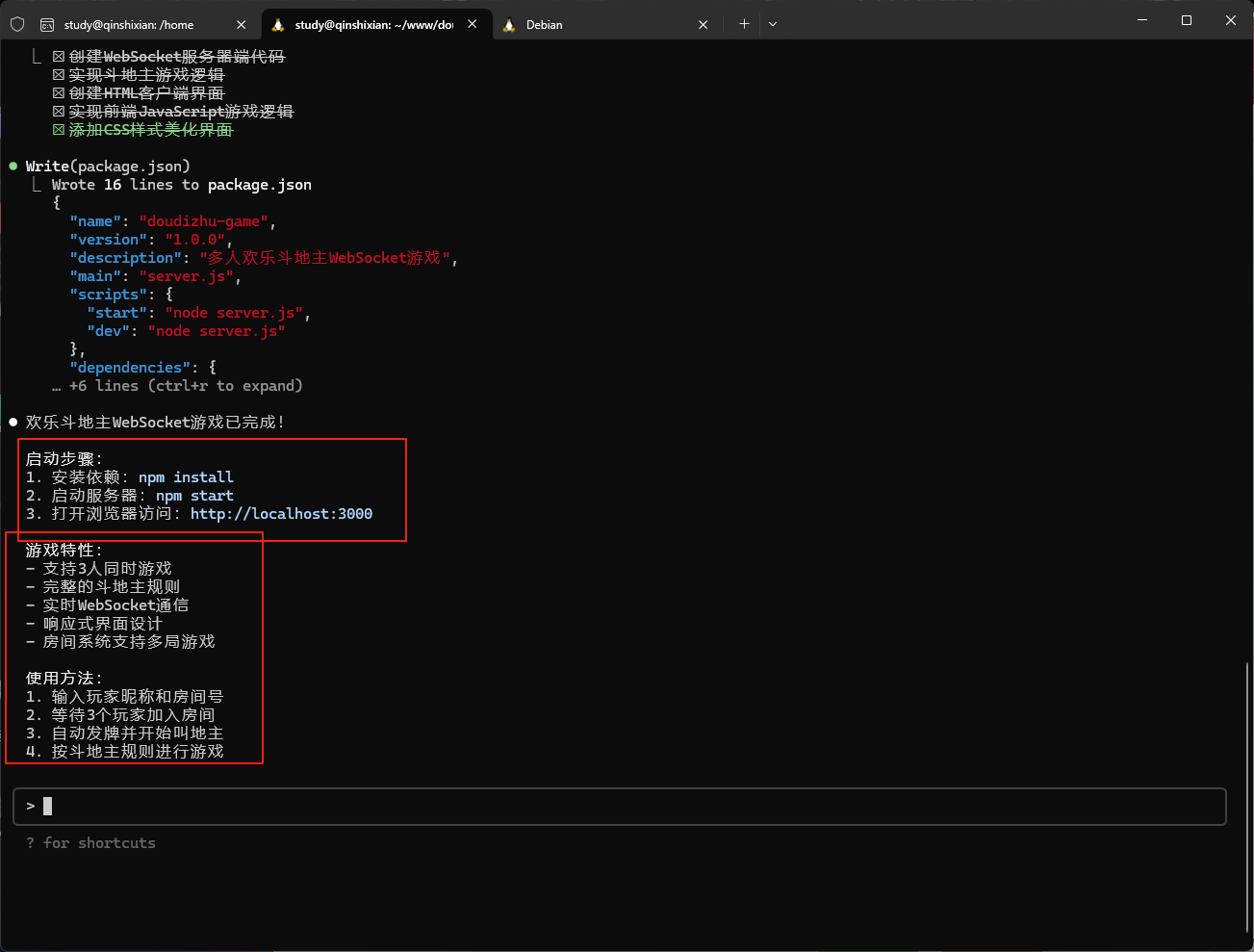Click the ⎿ collapse marker under Write(package.json)
Image resolution: width=1254 pixels, height=952 pixels.
click(37, 183)
